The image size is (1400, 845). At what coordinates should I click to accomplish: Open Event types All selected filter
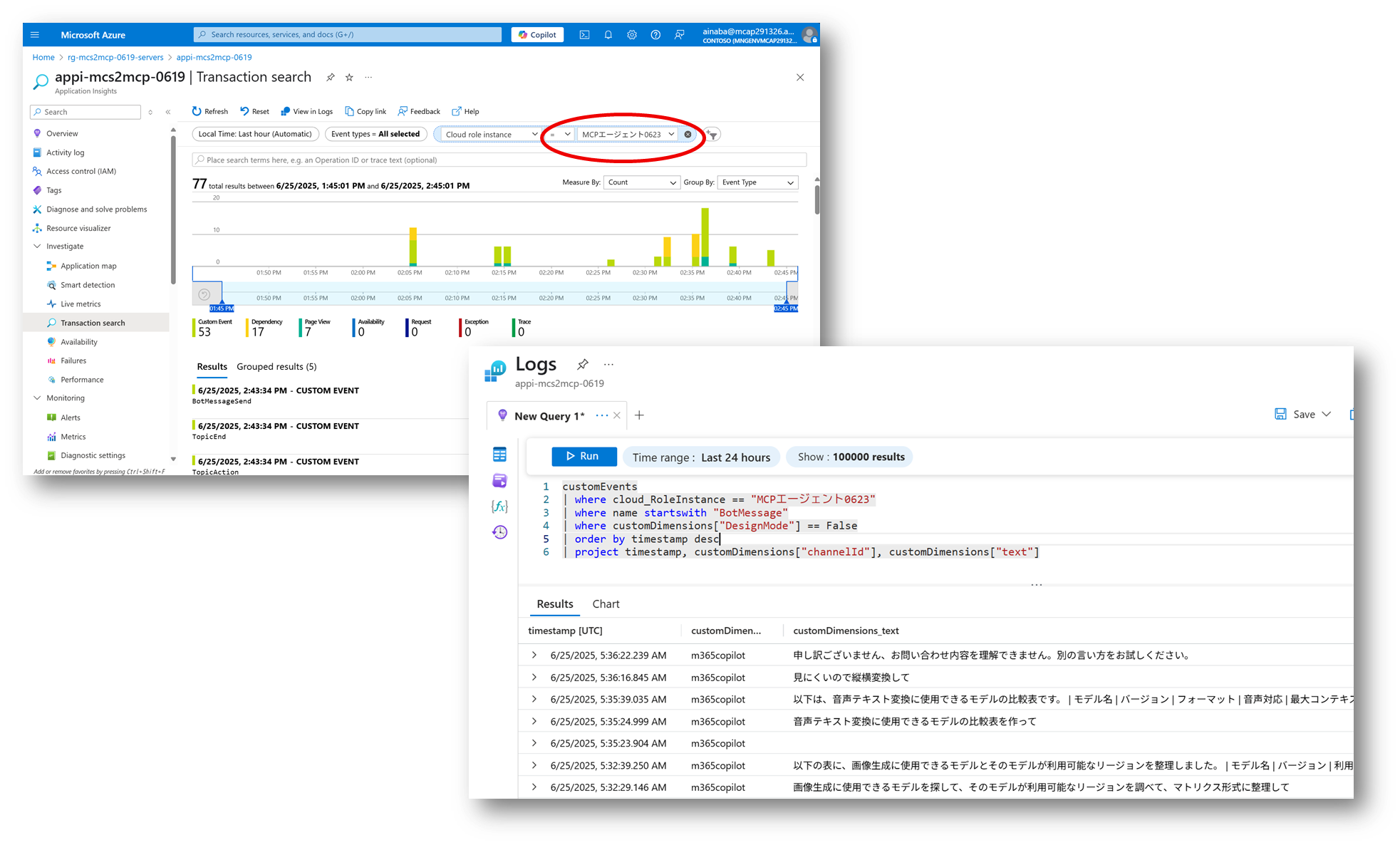pyautogui.click(x=375, y=134)
